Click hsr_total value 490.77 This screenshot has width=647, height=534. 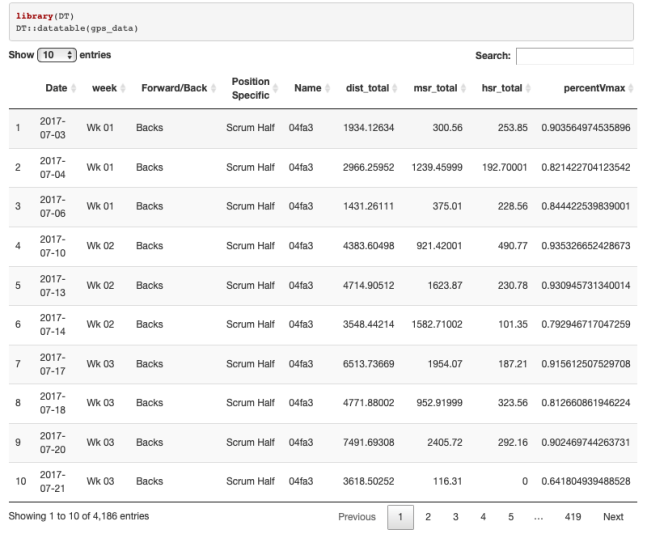coord(512,246)
